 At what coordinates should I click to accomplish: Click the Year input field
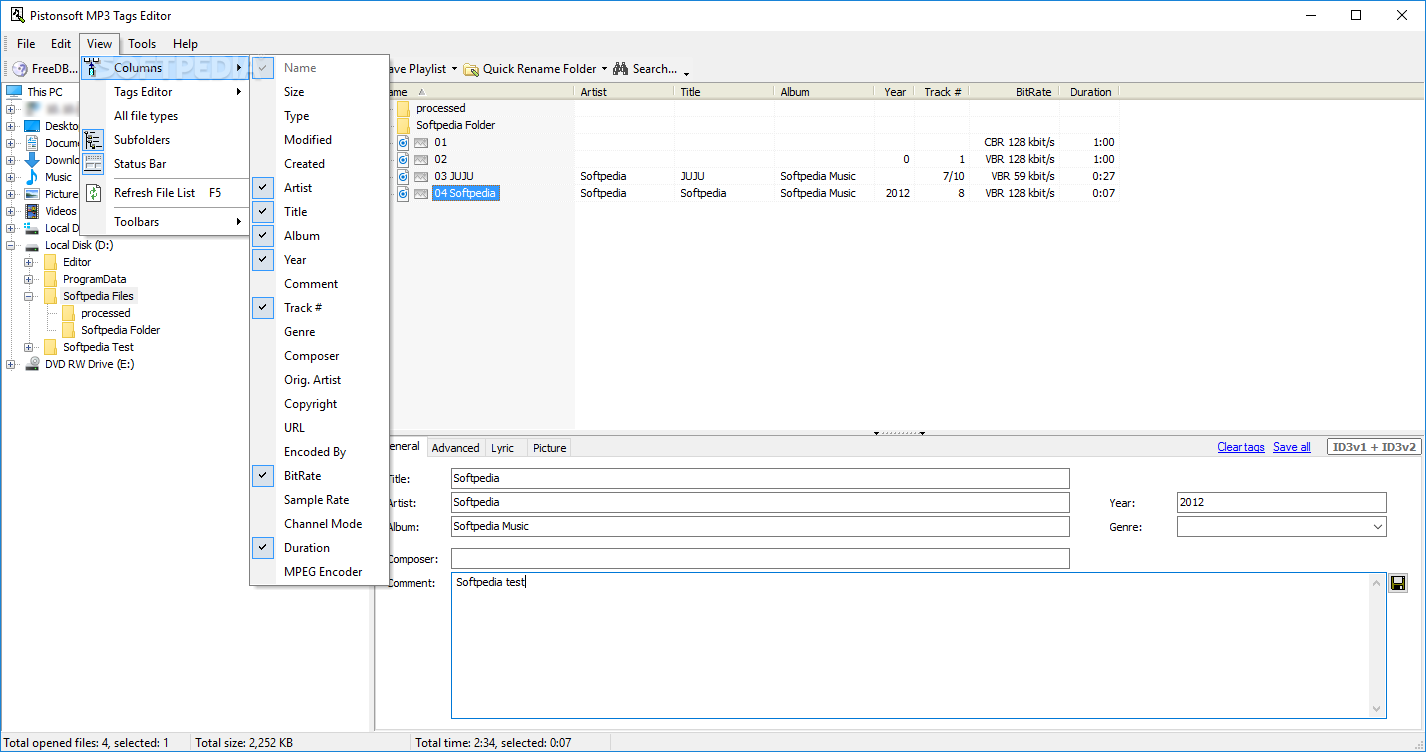tap(1282, 503)
